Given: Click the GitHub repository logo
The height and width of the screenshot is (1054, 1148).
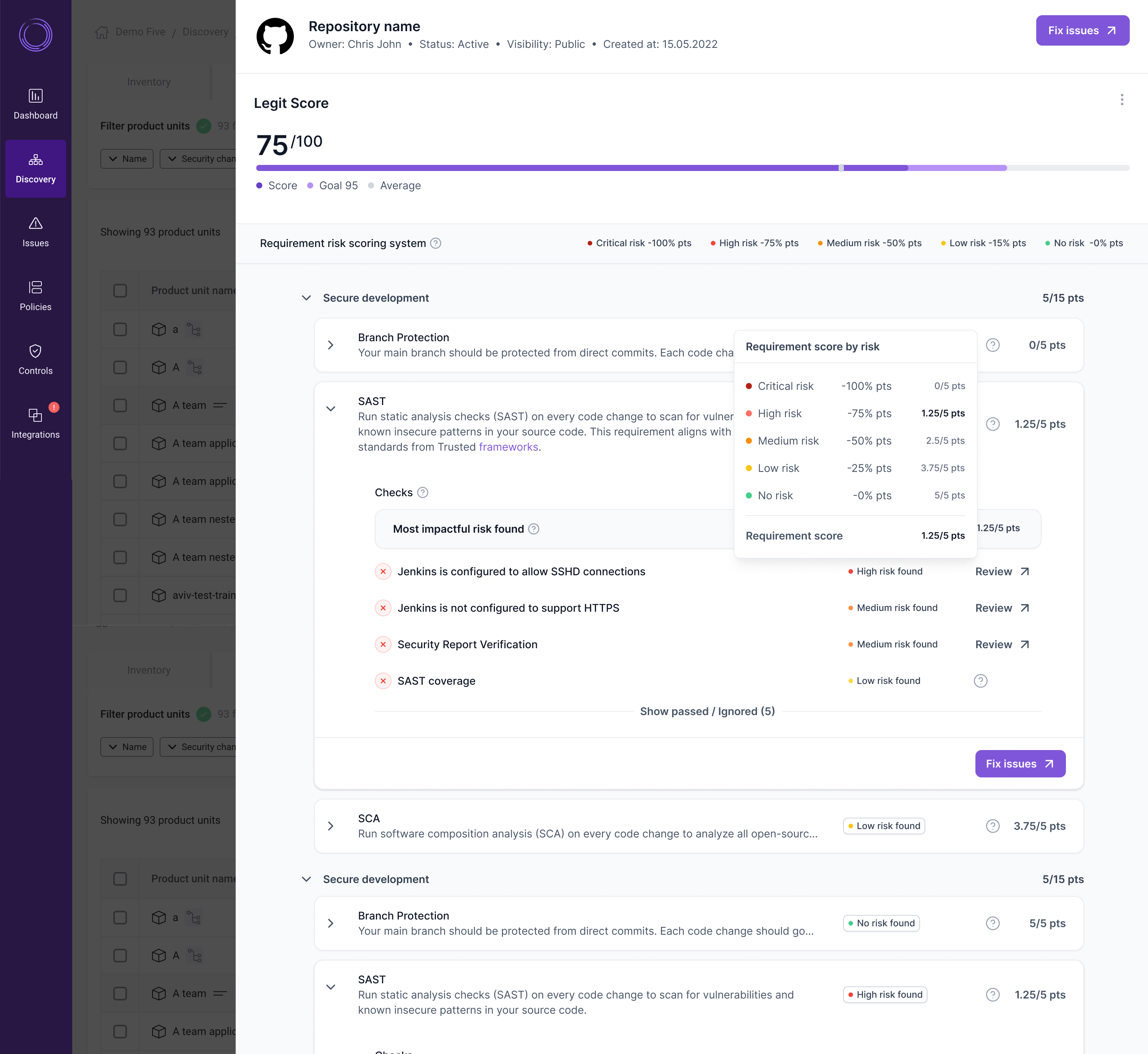Looking at the screenshot, I should 275,36.
